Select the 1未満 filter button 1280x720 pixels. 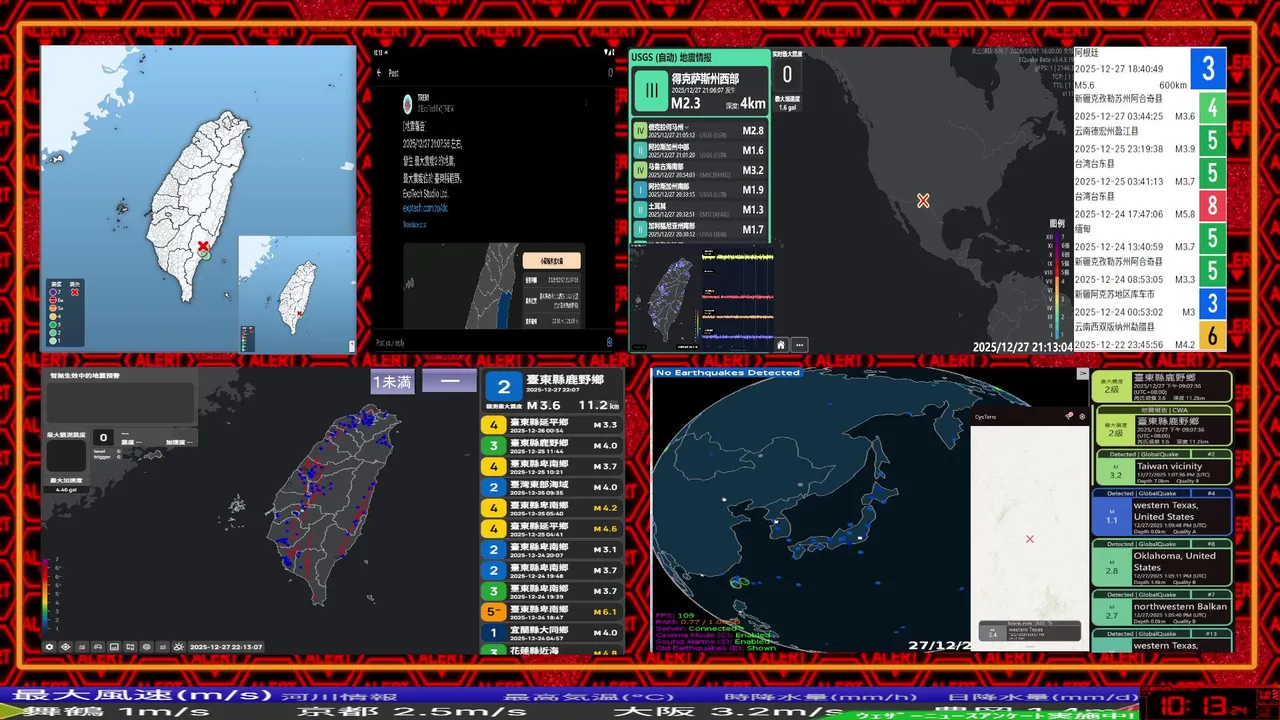(x=392, y=382)
